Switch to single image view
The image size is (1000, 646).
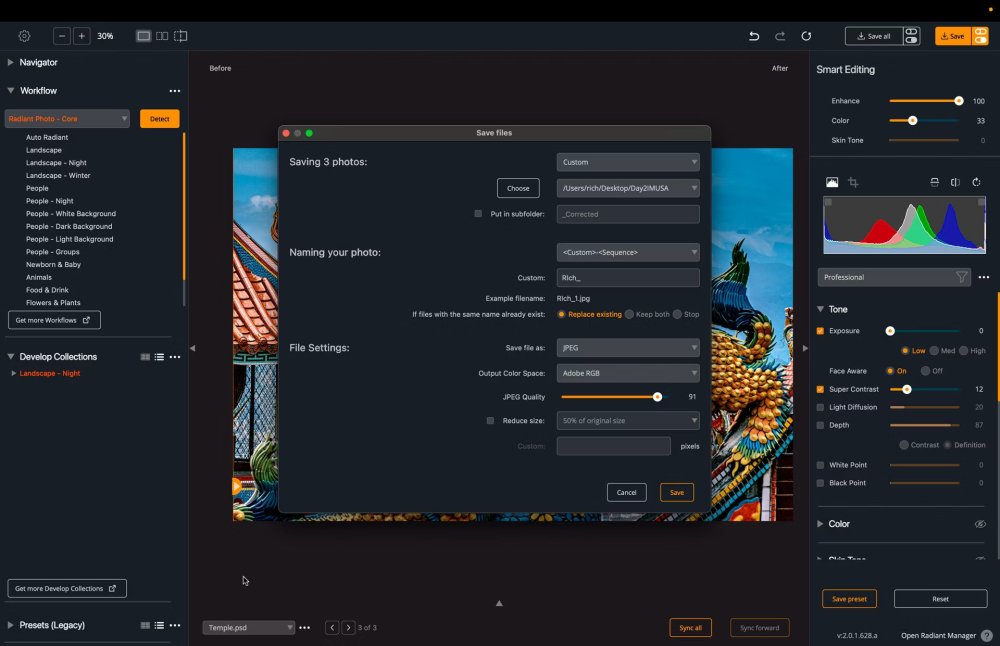click(x=143, y=36)
